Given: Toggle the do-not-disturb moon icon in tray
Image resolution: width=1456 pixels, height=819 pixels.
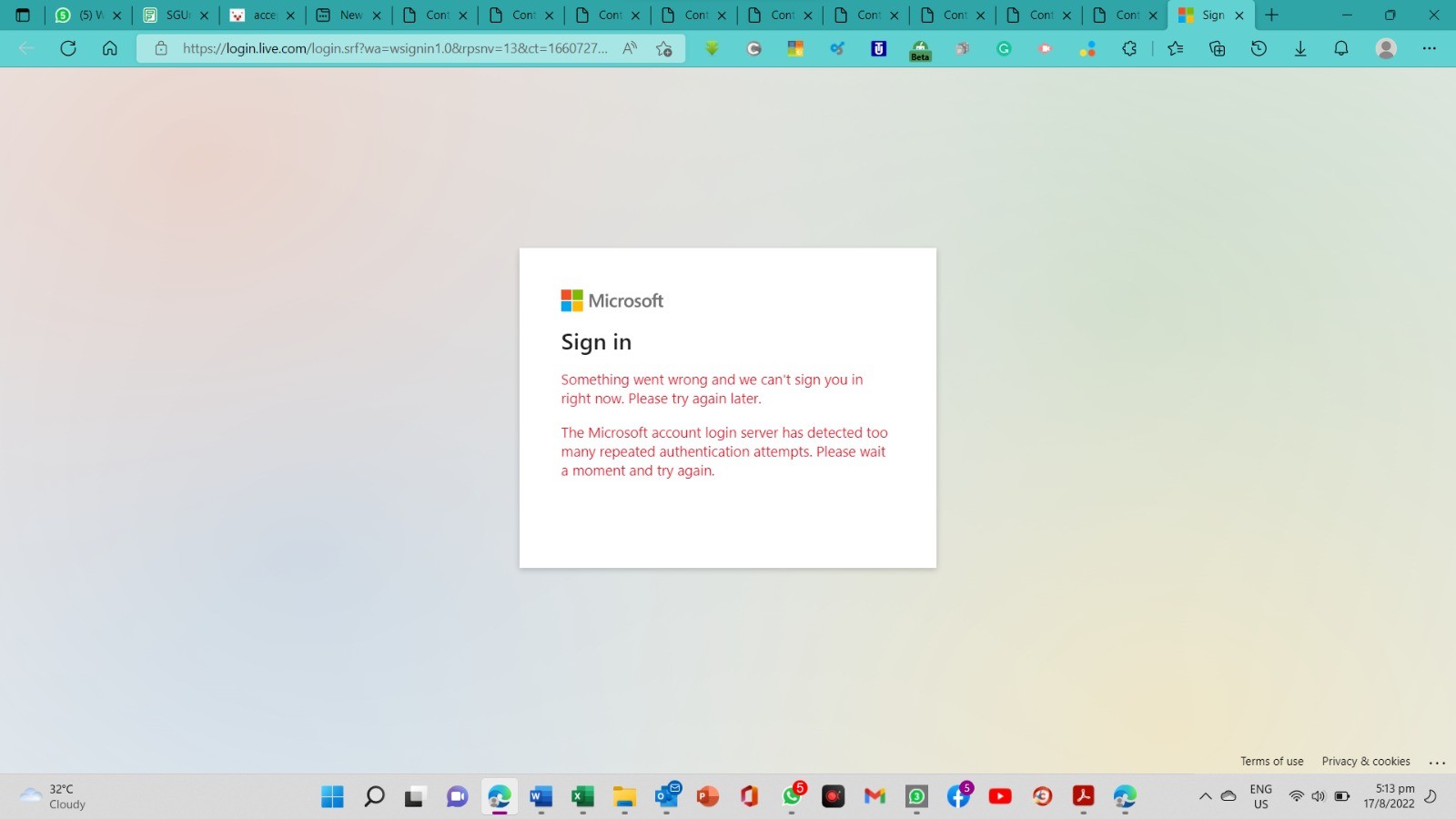Looking at the screenshot, I should (1431, 796).
